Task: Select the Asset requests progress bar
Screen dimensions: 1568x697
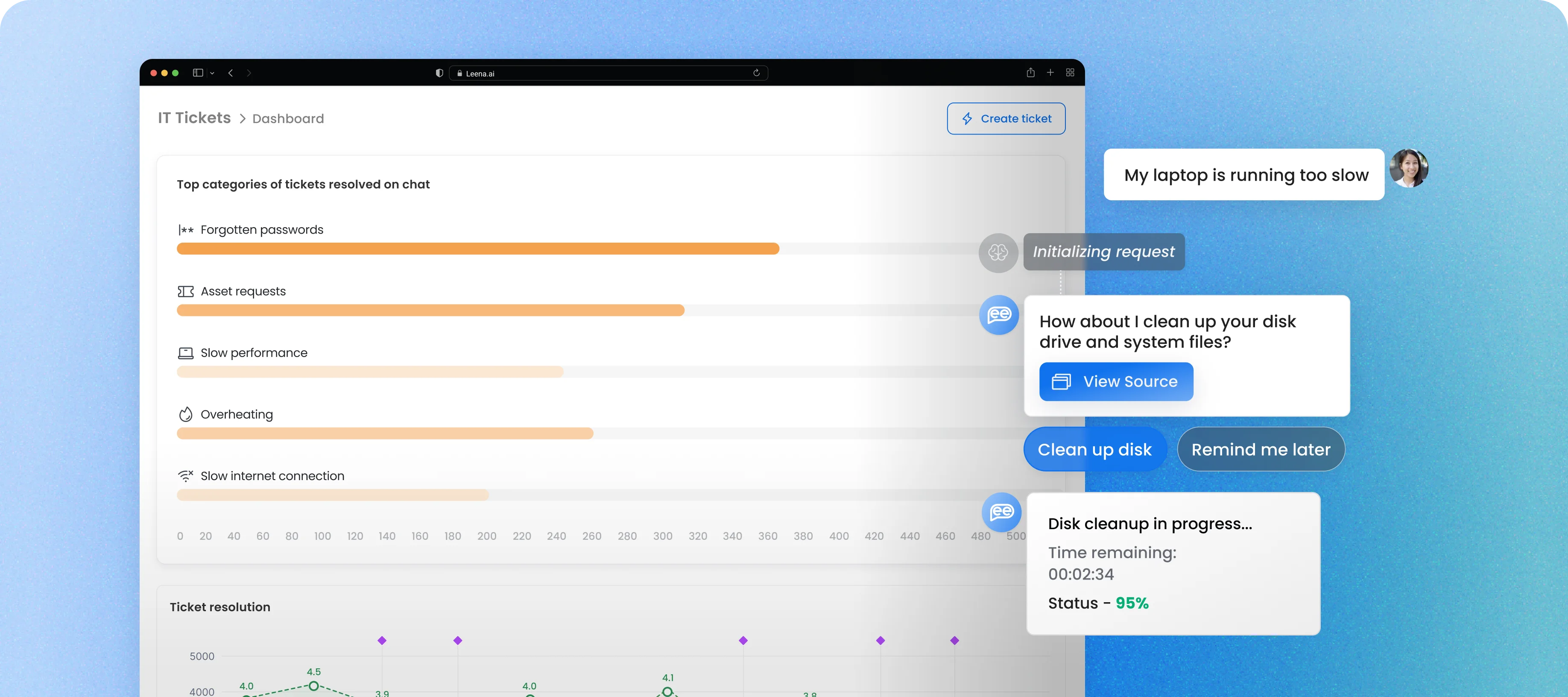Action: coord(430,310)
